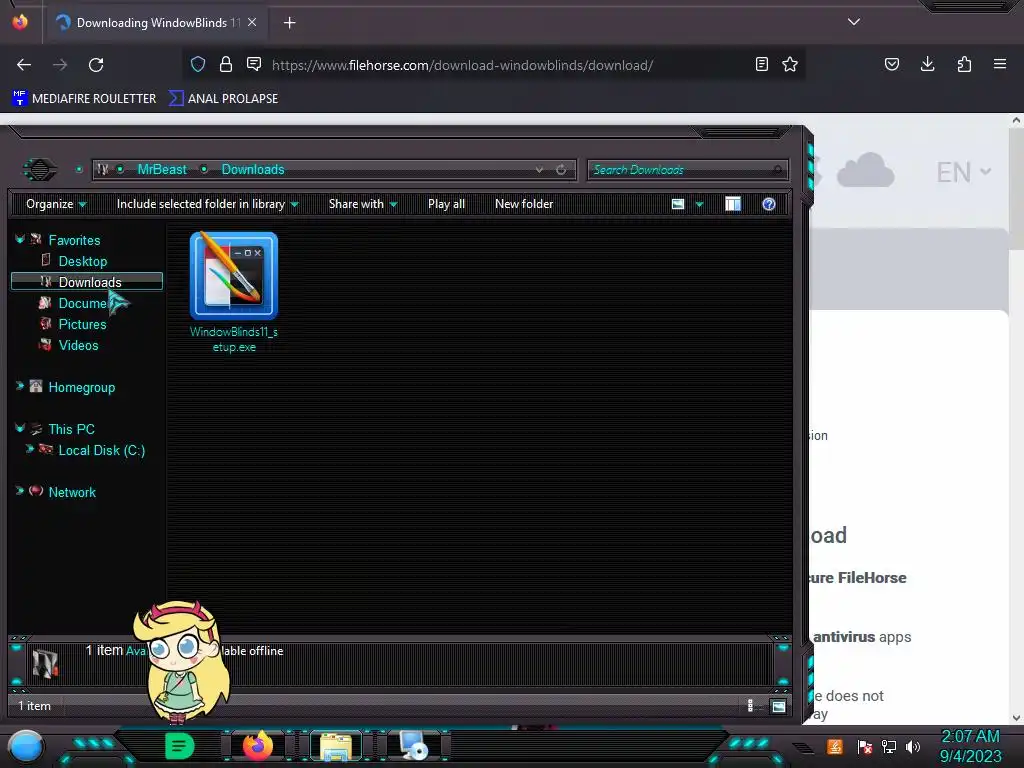Viewport: 1024px width, 768px height.
Task: Toggle the preview pane icon
Action: click(733, 204)
